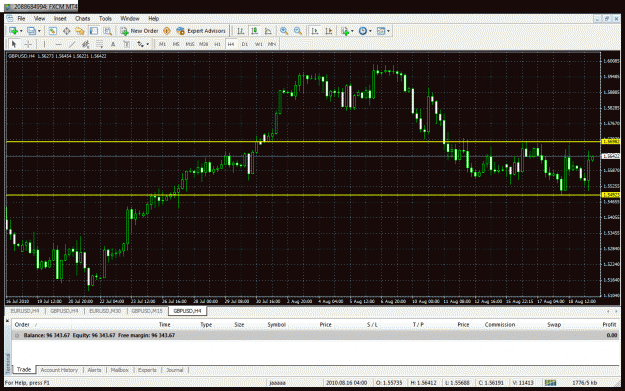Open the Arrows objects dropdown arrow

click(147, 44)
